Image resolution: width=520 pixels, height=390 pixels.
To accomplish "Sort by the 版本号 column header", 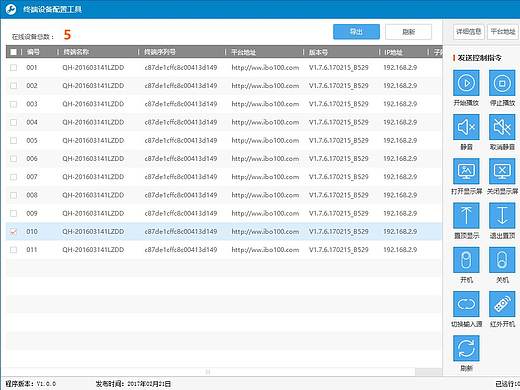I will pyautogui.click(x=318, y=52).
